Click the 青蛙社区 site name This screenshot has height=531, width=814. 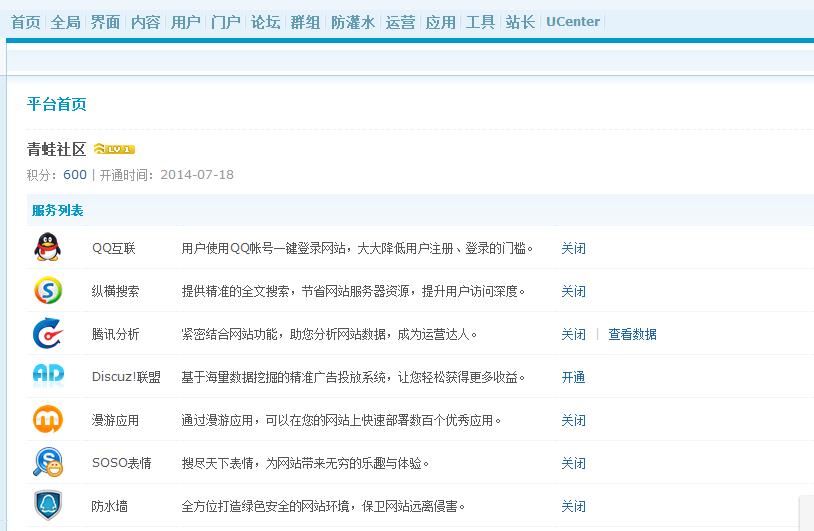coord(56,149)
